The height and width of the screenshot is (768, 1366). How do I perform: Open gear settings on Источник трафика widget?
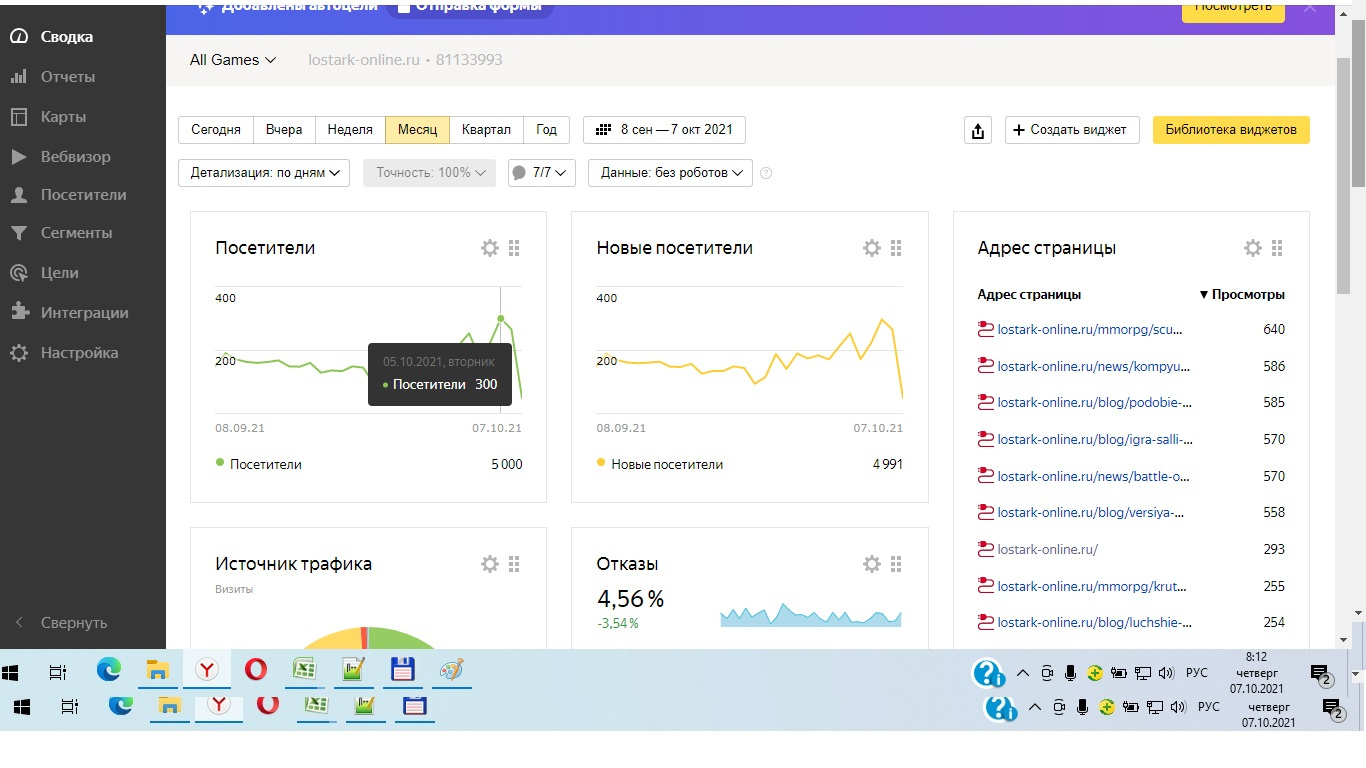[489, 564]
